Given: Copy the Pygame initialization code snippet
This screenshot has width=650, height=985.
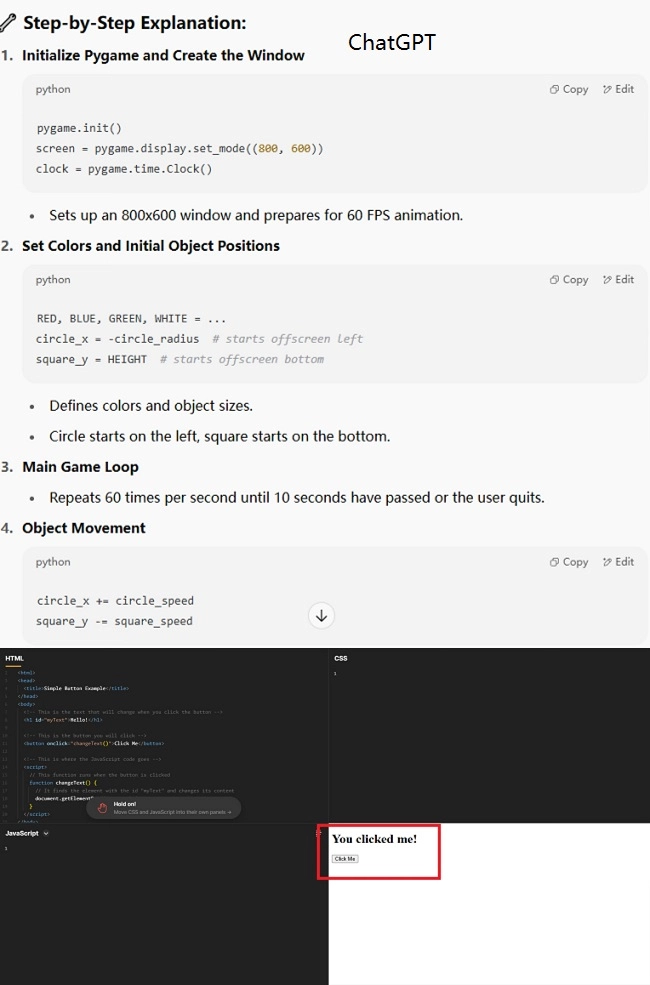Looking at the screenshot, I should point(568,89).
